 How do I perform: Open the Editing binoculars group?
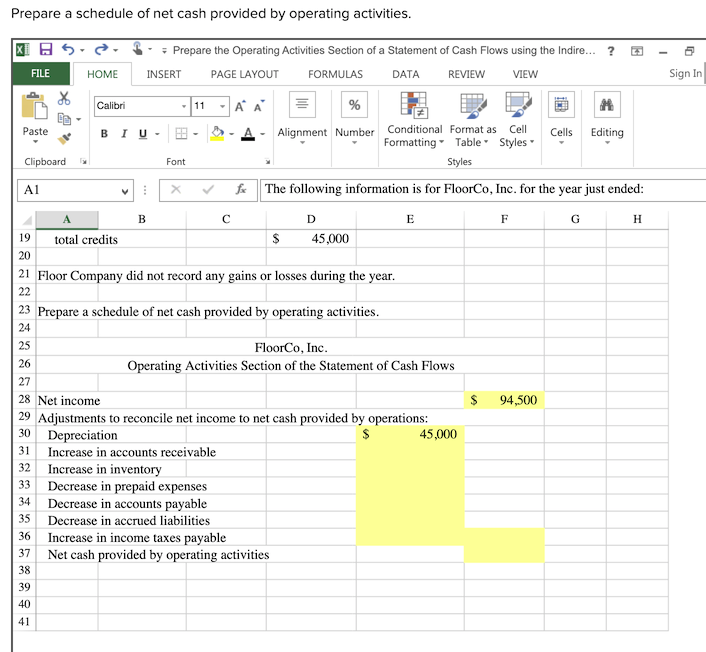pyautogui.click(x=607, y=119)
